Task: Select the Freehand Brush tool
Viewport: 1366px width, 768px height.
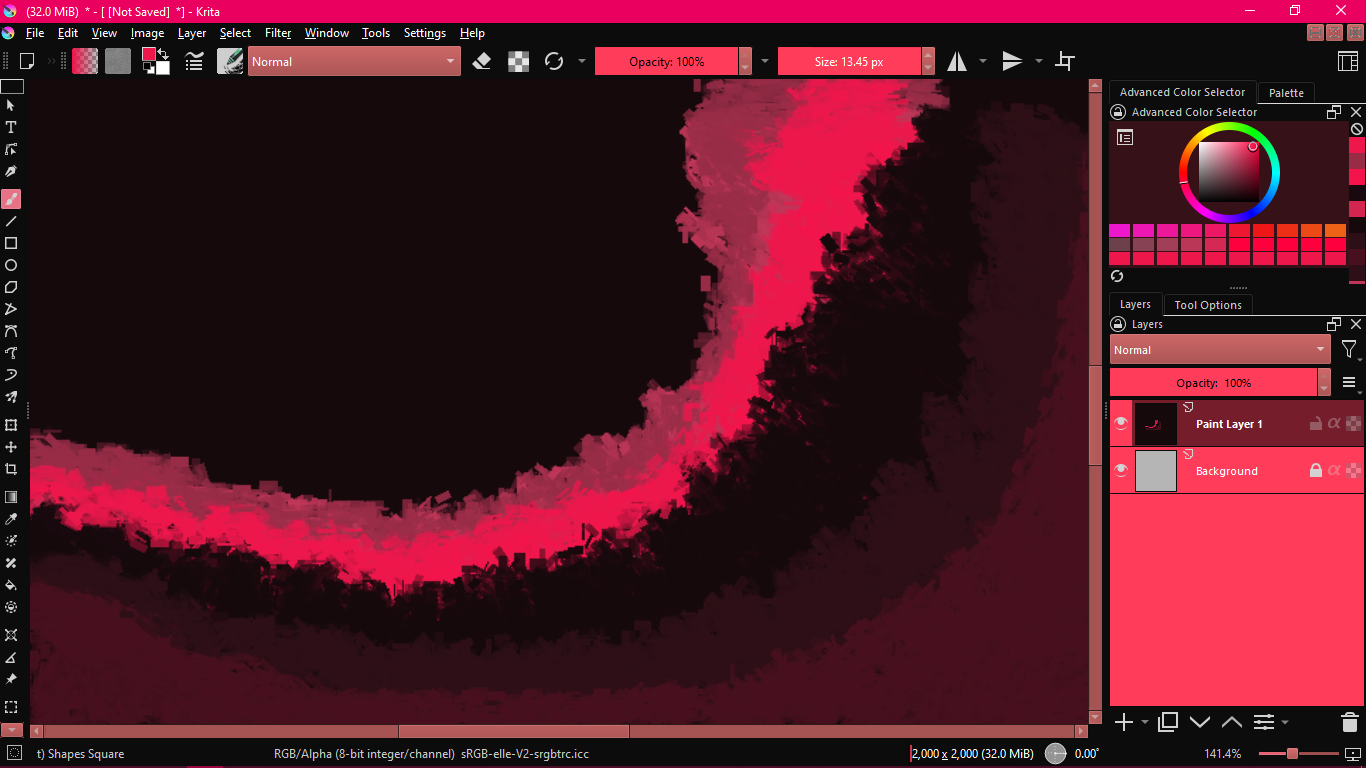Action: click(x=11, y=199)
